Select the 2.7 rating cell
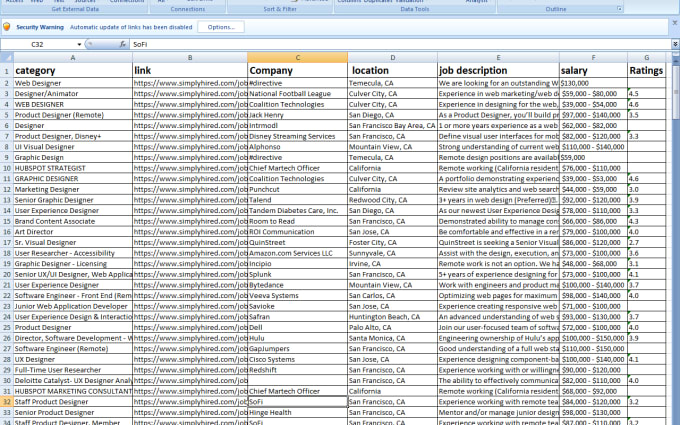Viewport: 680px width, 425px height. (647, 242)
